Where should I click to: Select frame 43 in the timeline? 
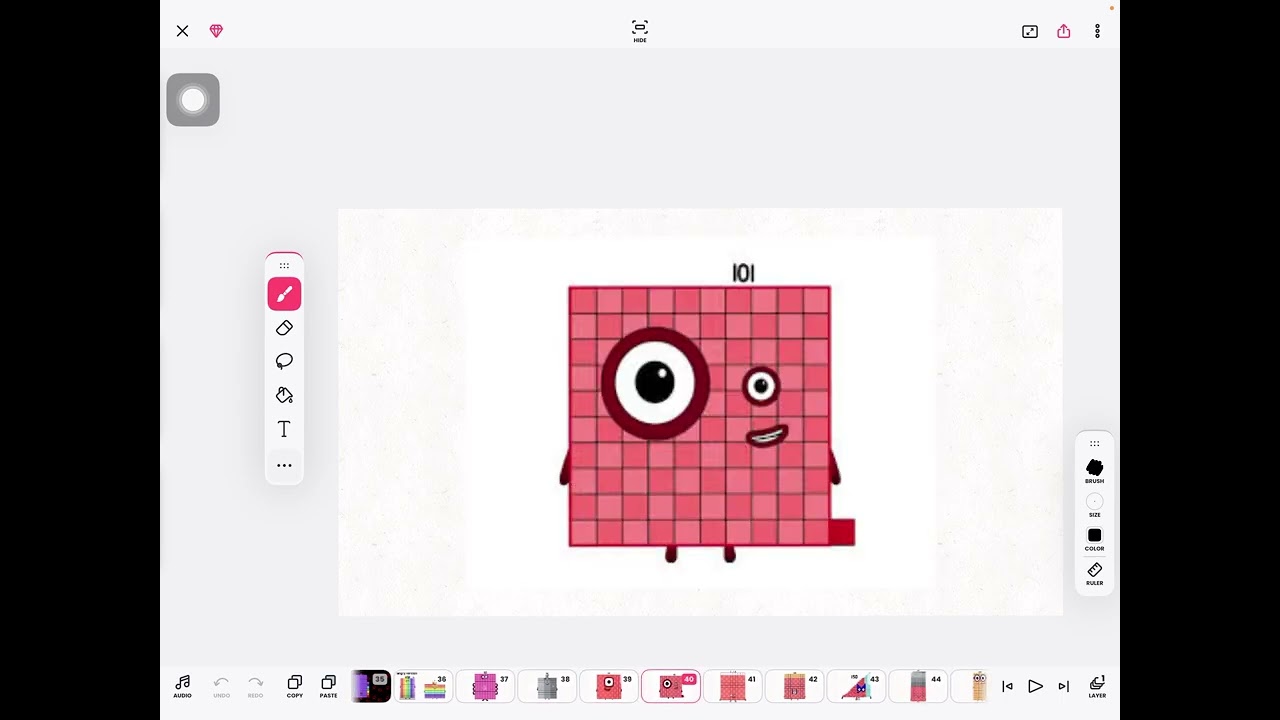(857, 686)
